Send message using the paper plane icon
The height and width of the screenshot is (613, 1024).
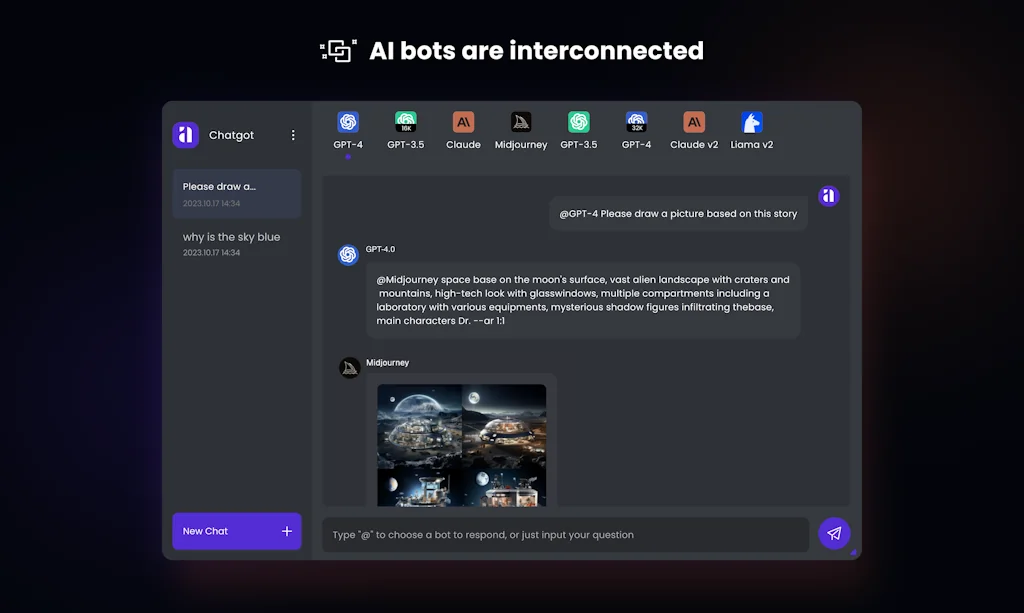(834, 534)
